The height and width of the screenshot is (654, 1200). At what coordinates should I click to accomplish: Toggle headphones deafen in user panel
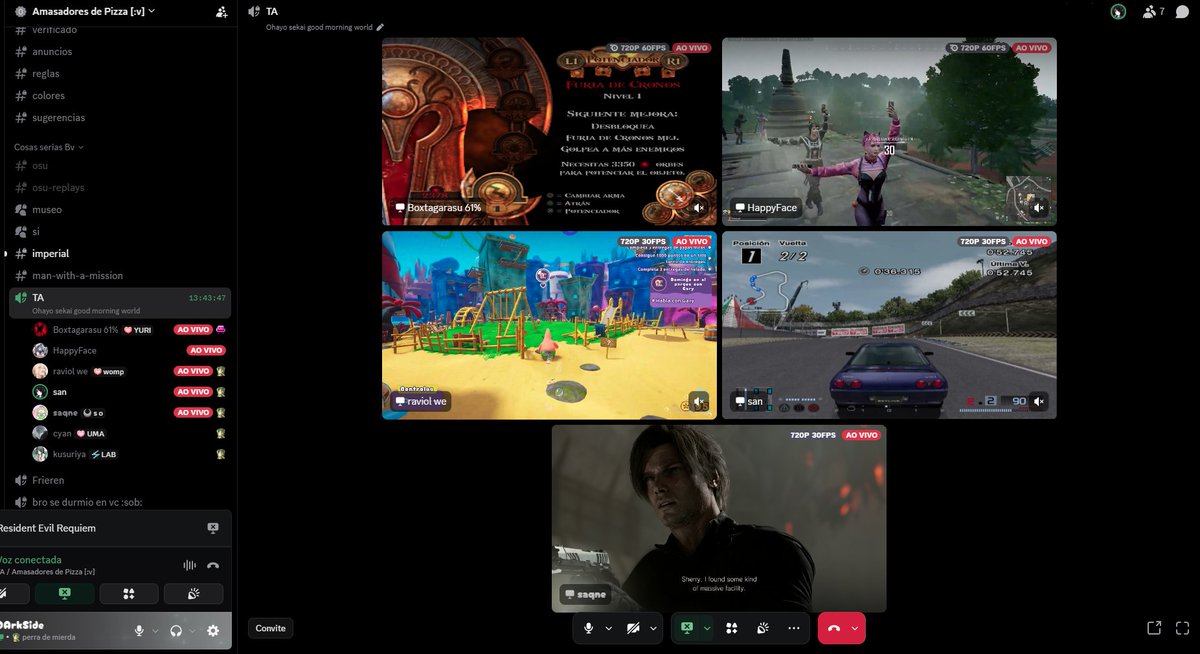176,631
